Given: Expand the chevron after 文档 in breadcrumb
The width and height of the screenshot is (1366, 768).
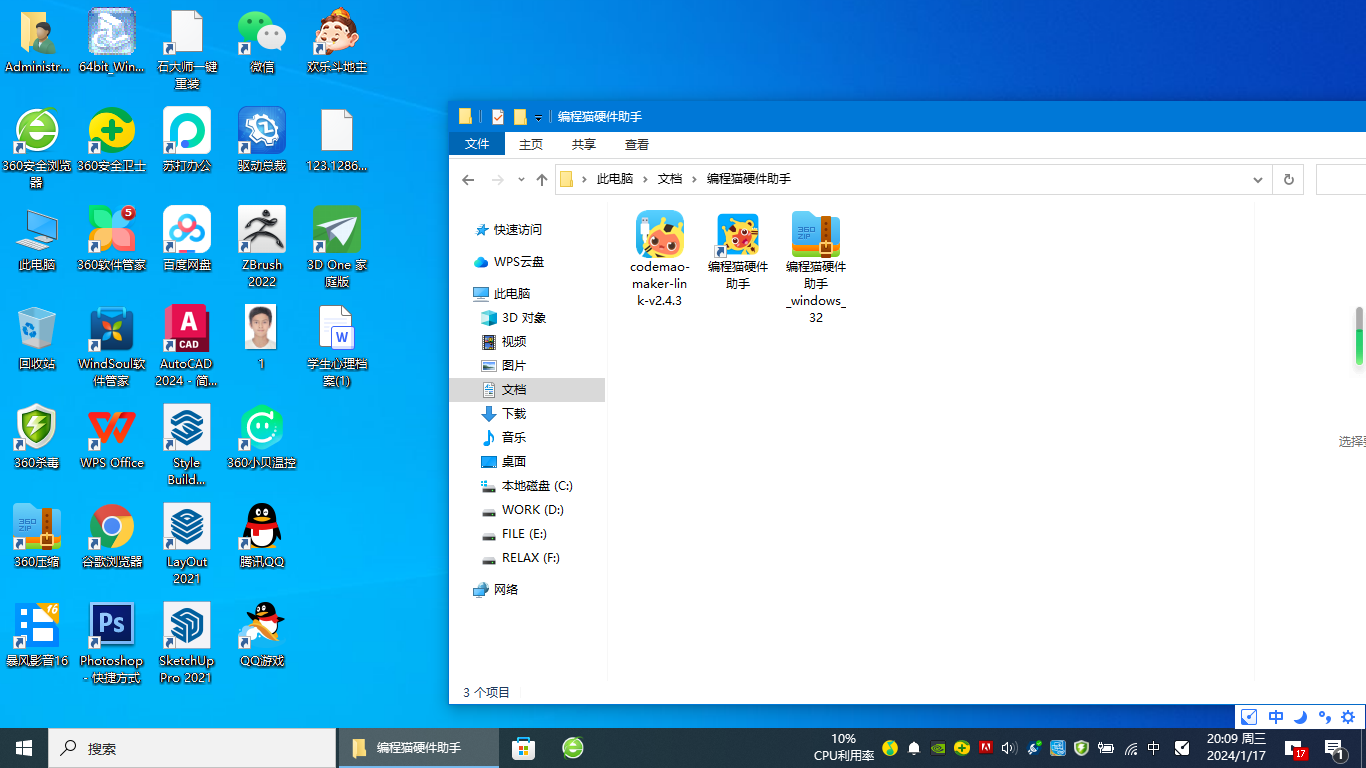Looking at the screenshot, I should (x=695, y=179).
